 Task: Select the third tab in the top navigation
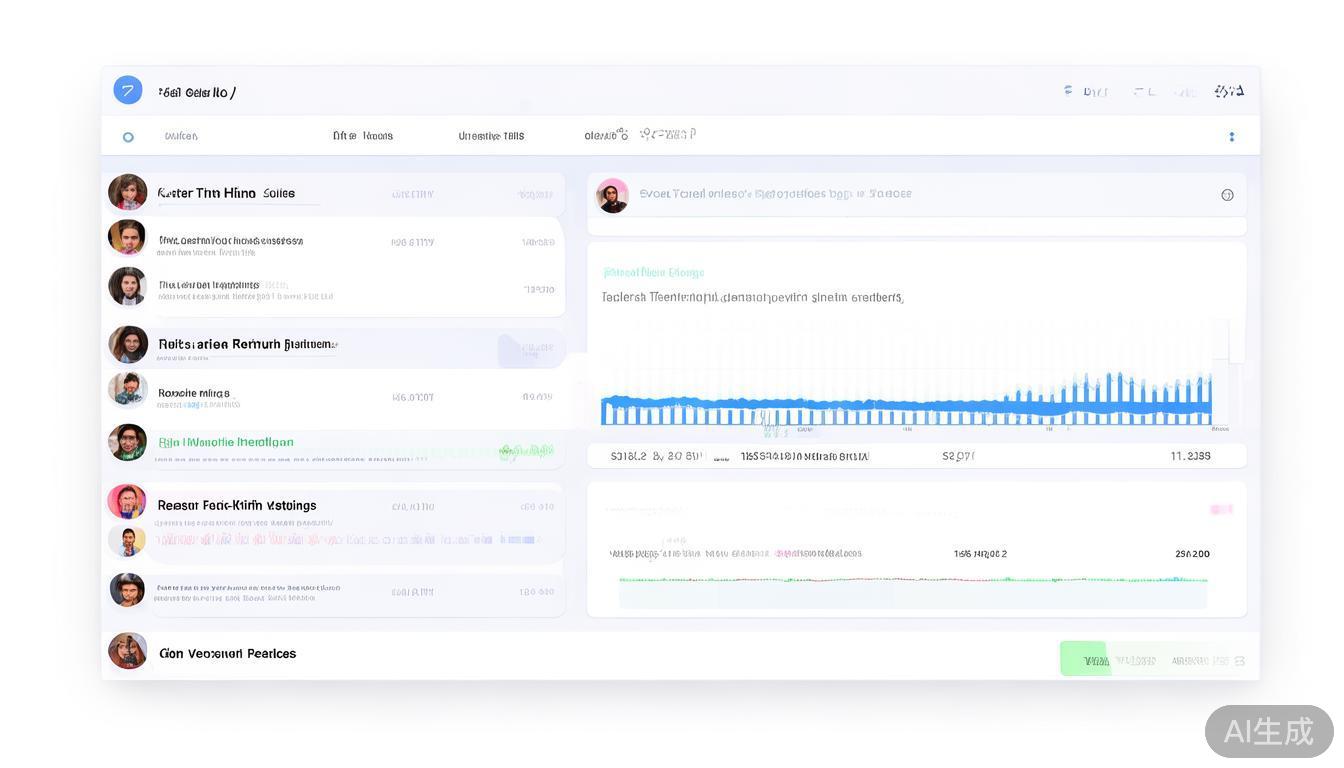click(490, 135)
